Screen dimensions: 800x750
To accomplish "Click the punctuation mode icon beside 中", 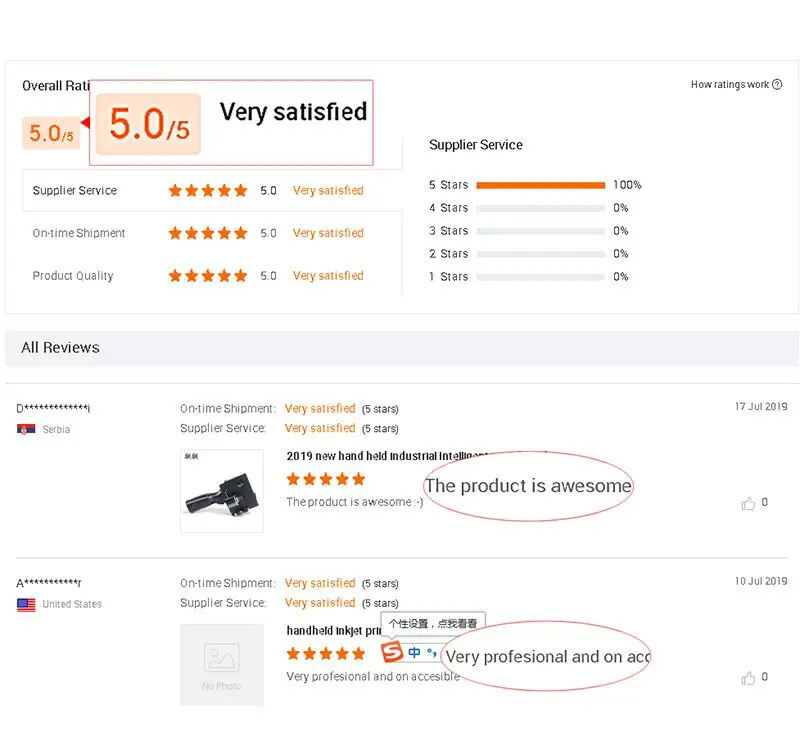I will pyautogui.click(x=432, y=653).
